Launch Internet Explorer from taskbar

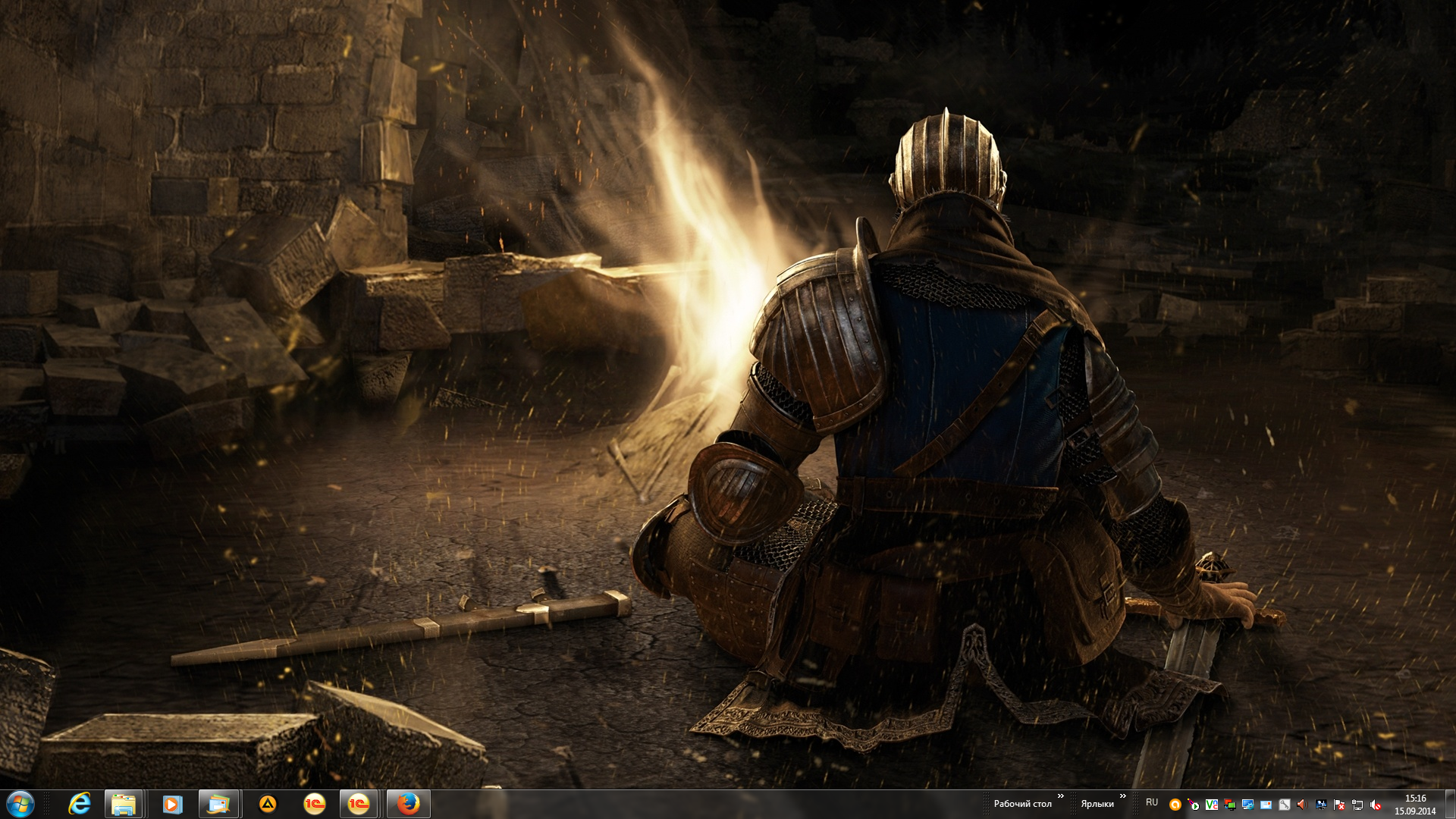click(79, 804)
